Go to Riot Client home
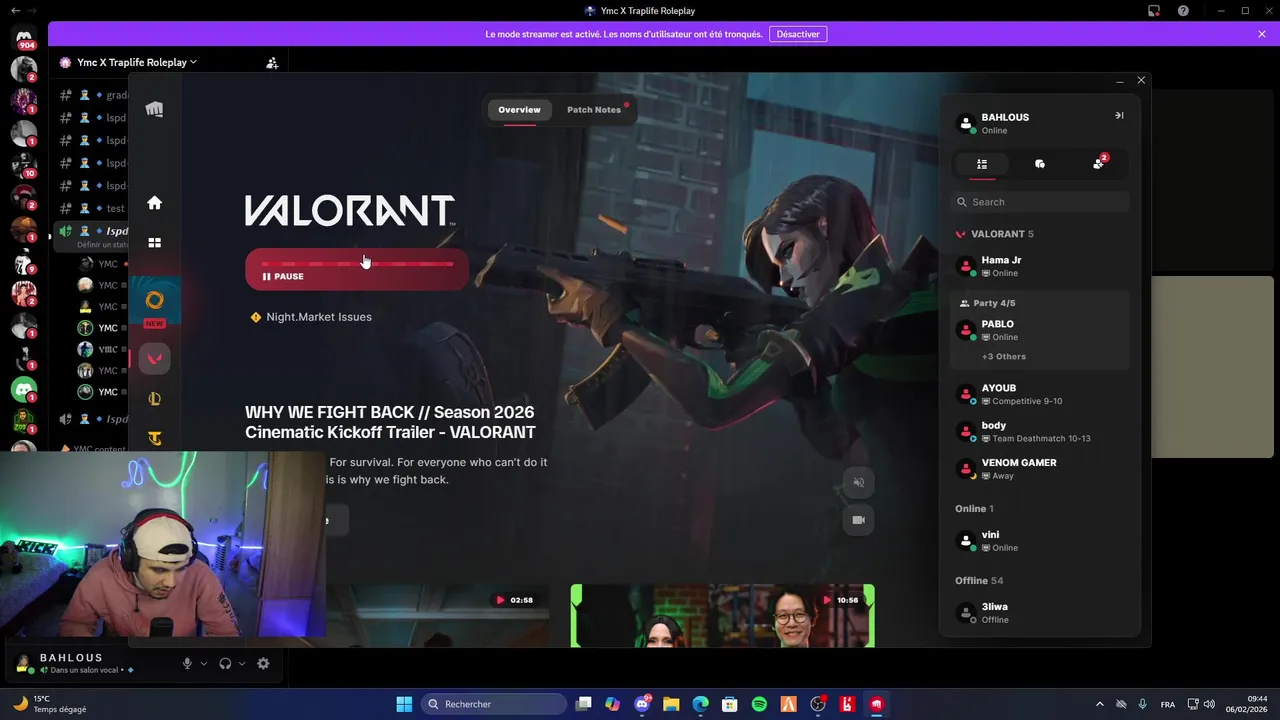Image resolution: width=1280 pixels, height=720 pixels. tap(154, 203)
